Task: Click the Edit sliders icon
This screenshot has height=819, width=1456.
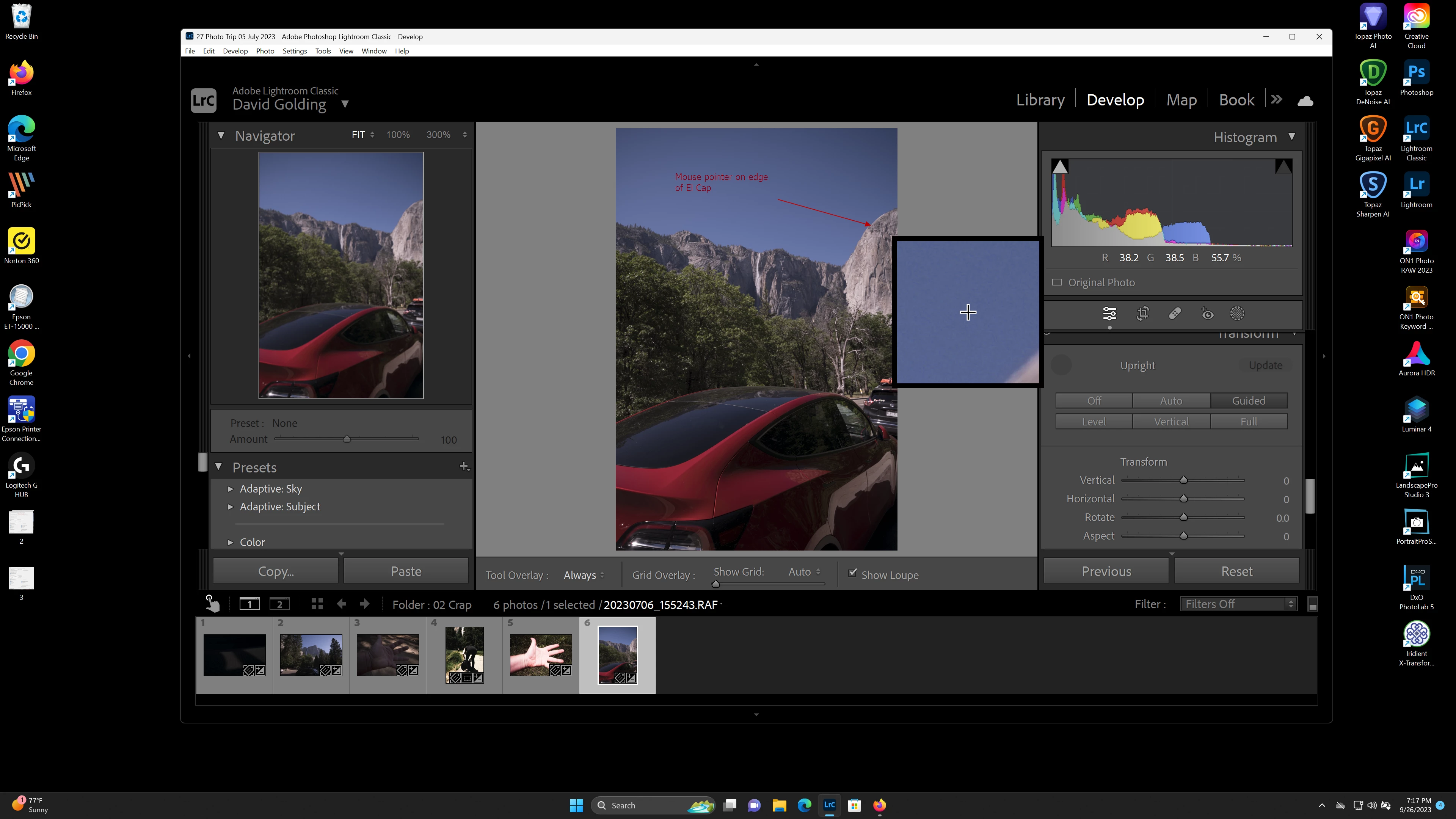Action: click(x=1109, y=313)
